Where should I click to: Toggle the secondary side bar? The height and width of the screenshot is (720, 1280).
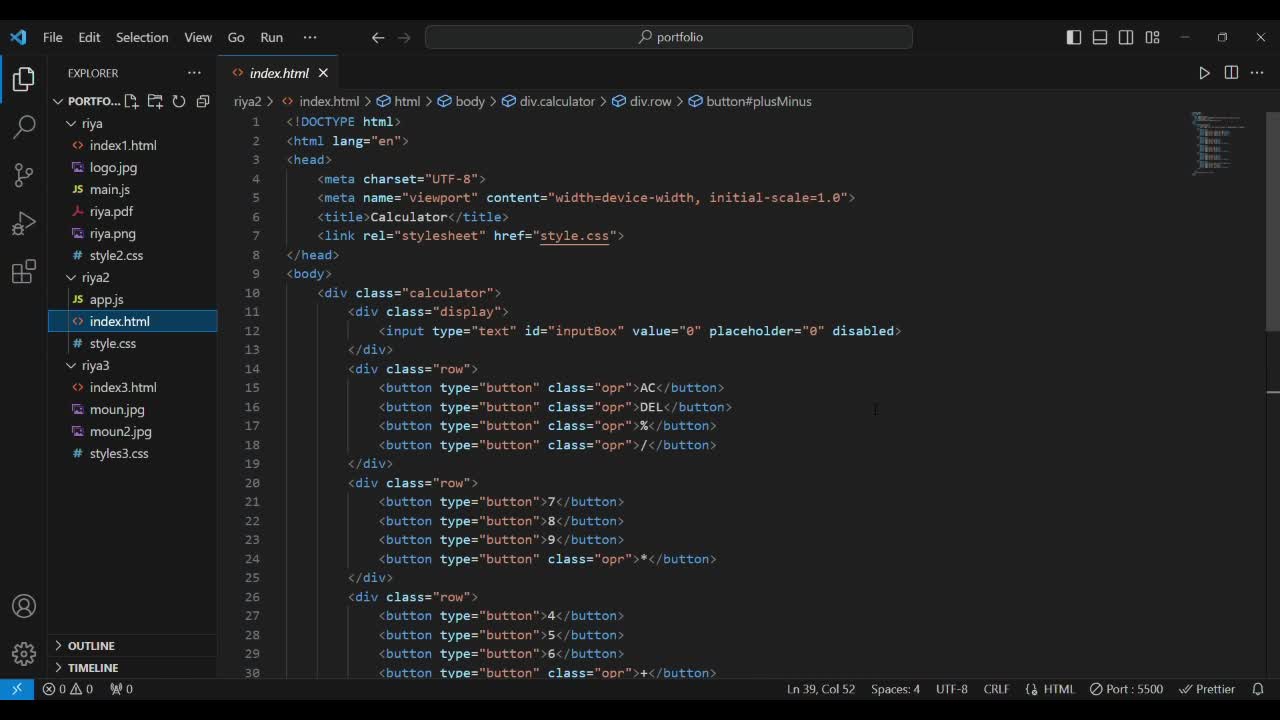[1126, 37]
